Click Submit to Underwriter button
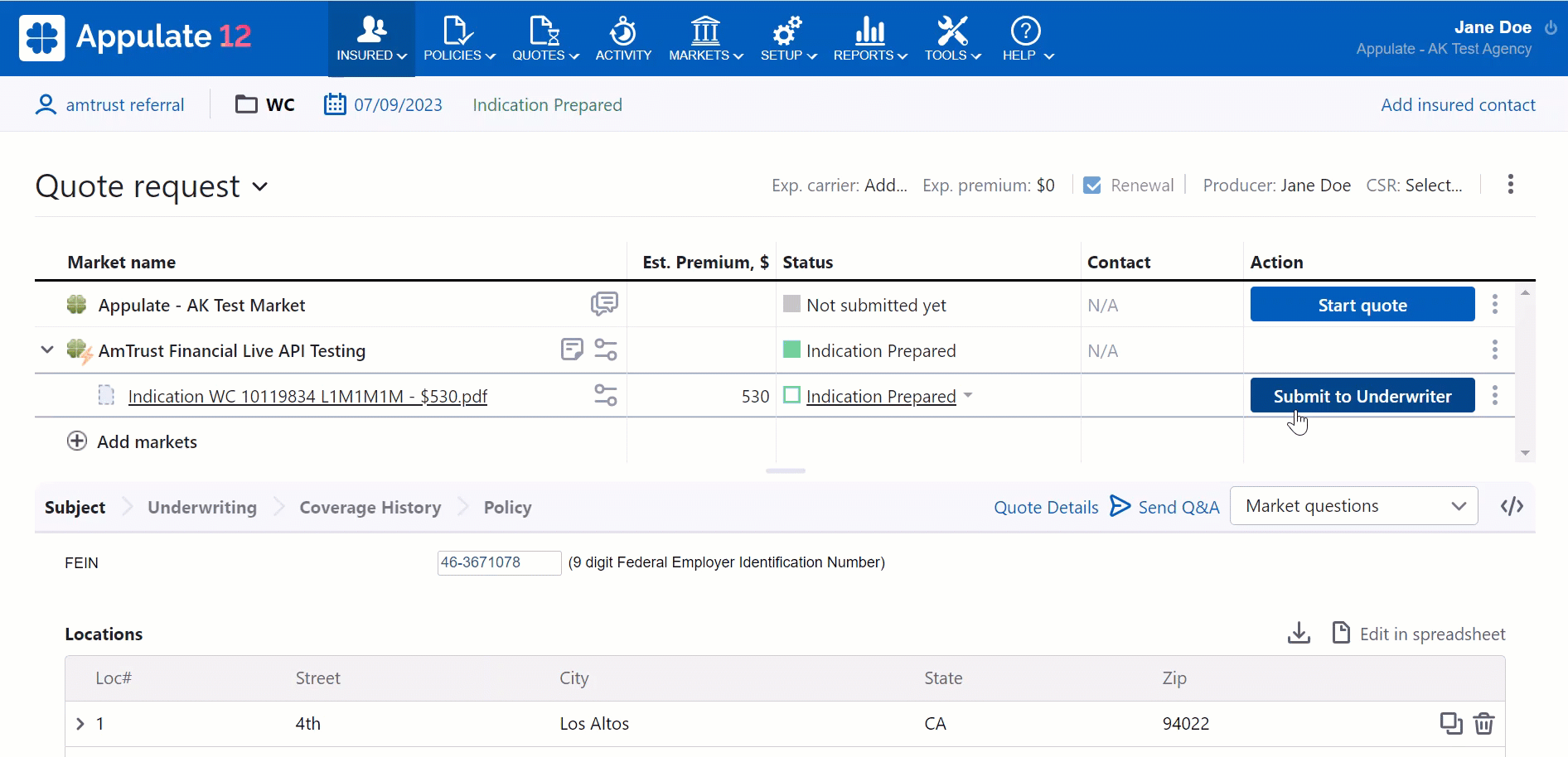Image resolution: width=1568 pixels, height=757 pixels. [x=1362, y=396]
